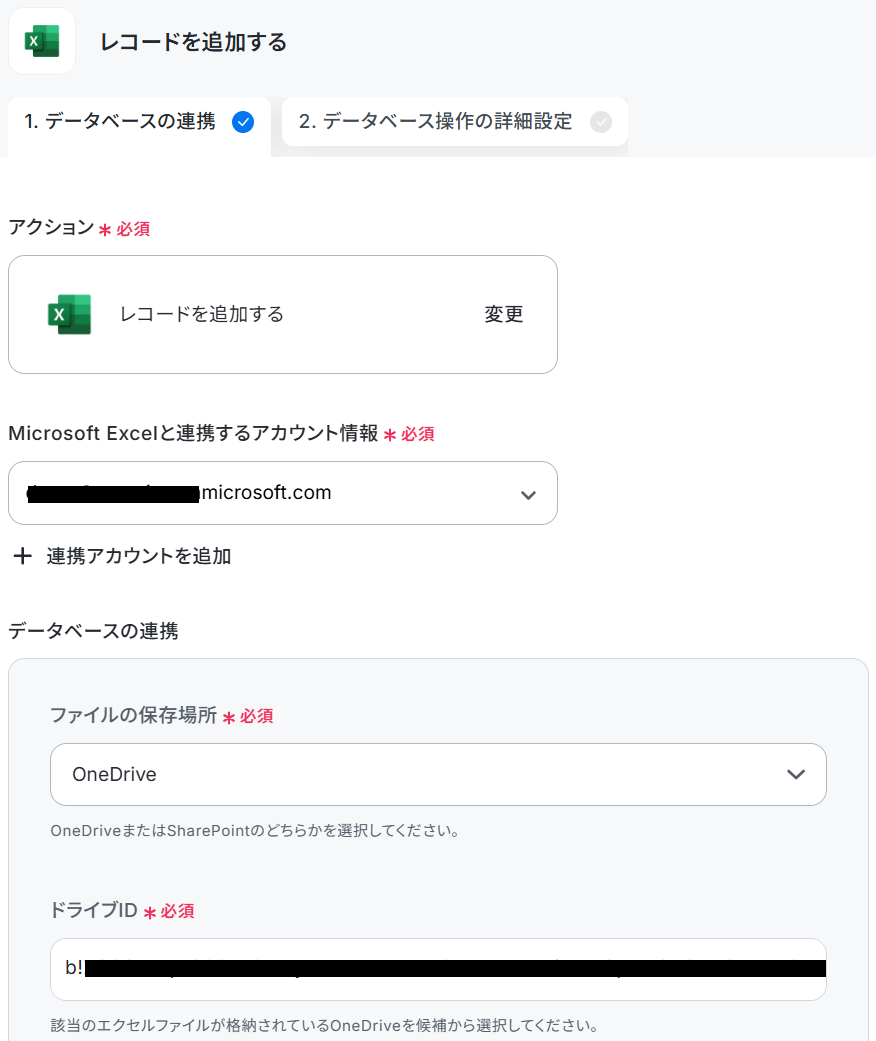Open the account dropdown chevron
This screenshot has width=876, height=1041.
click(x=529, y=495)
